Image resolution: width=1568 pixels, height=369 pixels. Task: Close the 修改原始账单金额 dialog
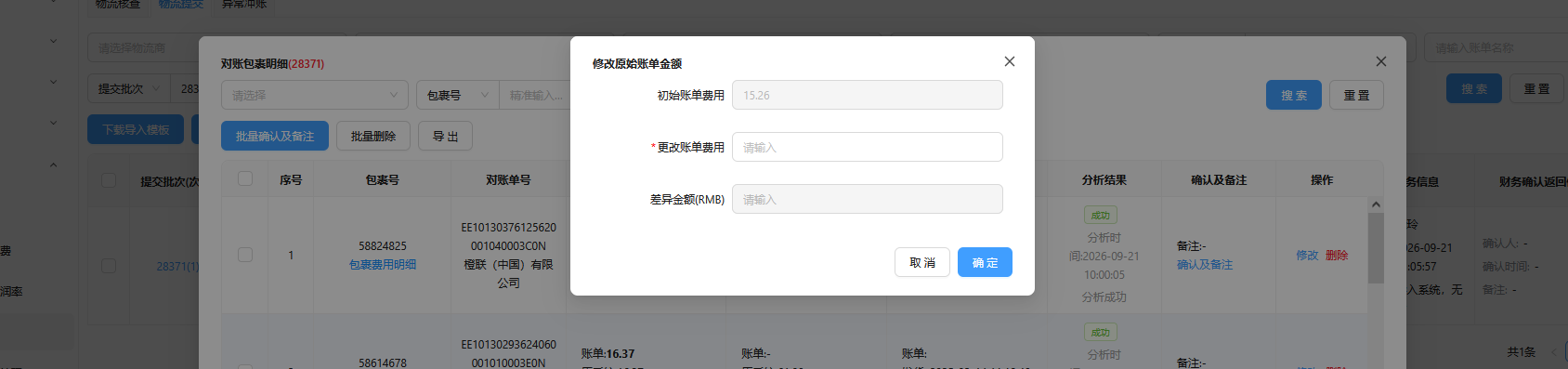point(1010,61)
